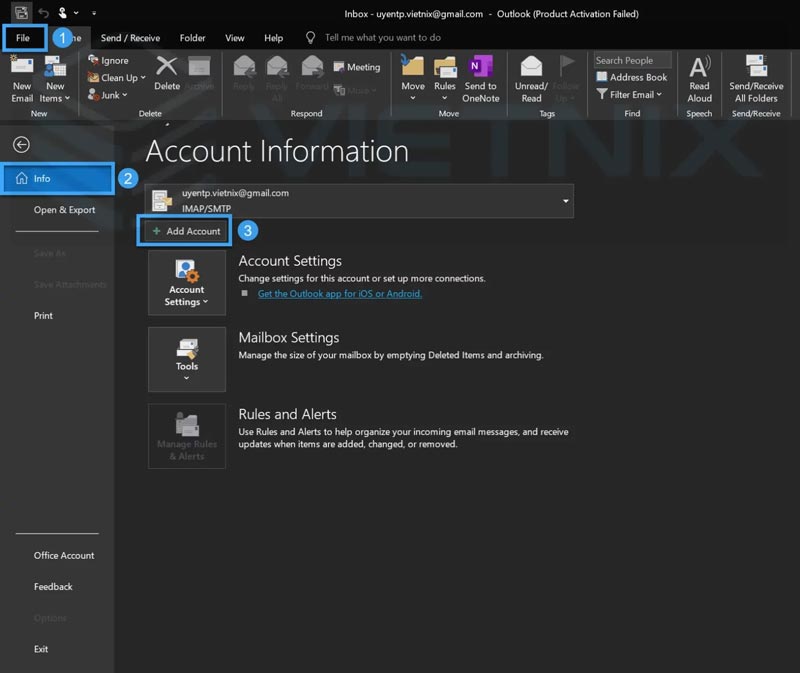Select Office Account in sidebar
This screenshot has width=800, height=673.
click(64, 556)
